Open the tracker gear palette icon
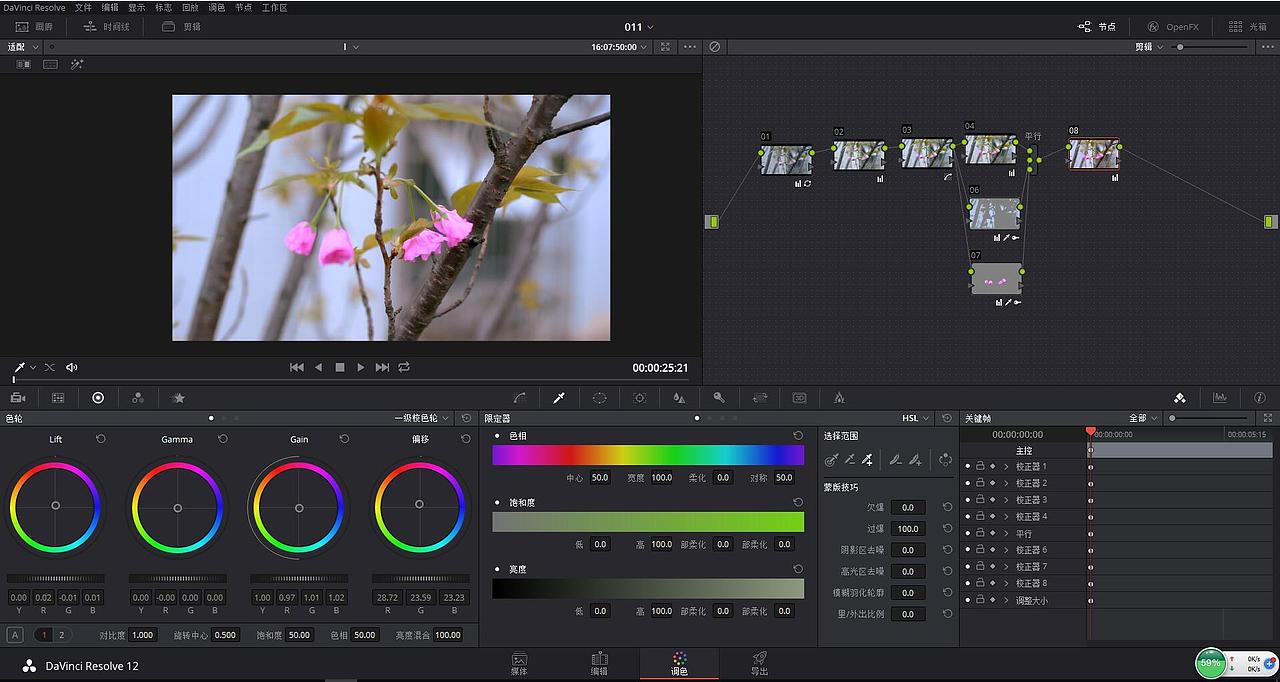The image size is (1280, 682). pyautogui.click(x=638, y=397)
